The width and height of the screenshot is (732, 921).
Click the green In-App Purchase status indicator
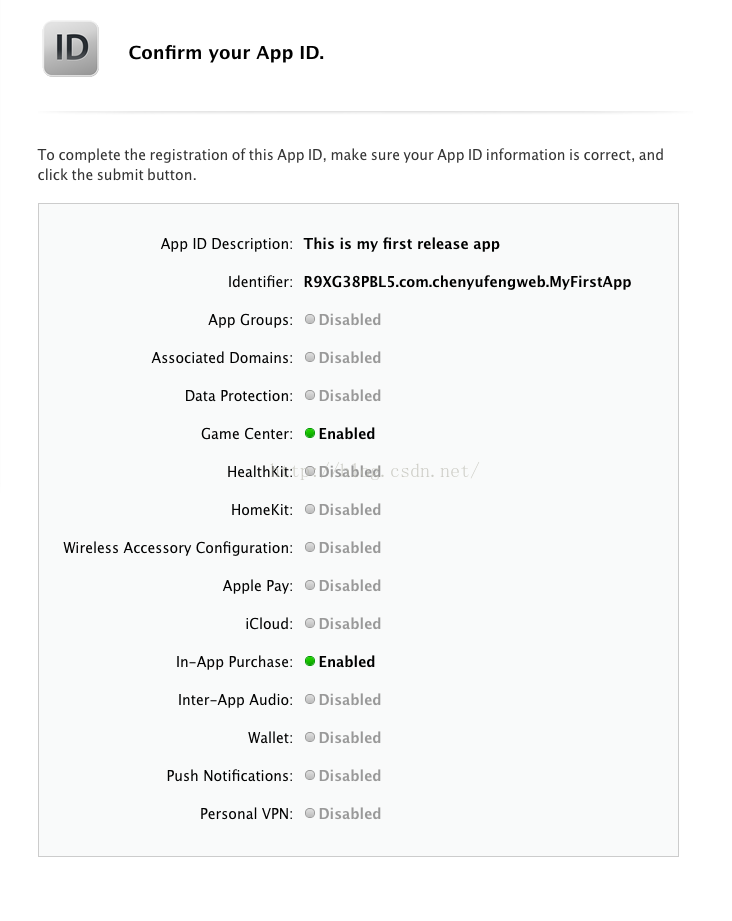click(x=310, y=662)
